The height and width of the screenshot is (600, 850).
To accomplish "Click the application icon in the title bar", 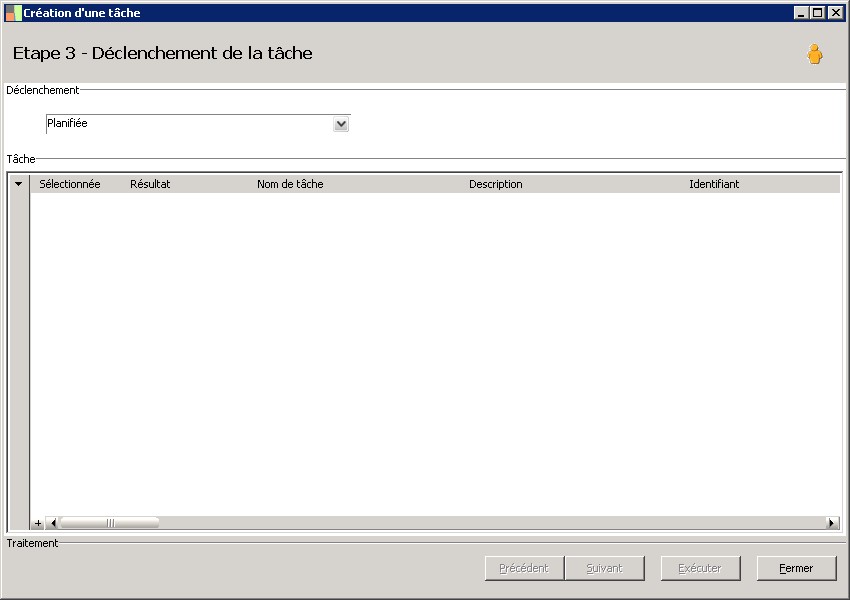I will tap(13, 12).
